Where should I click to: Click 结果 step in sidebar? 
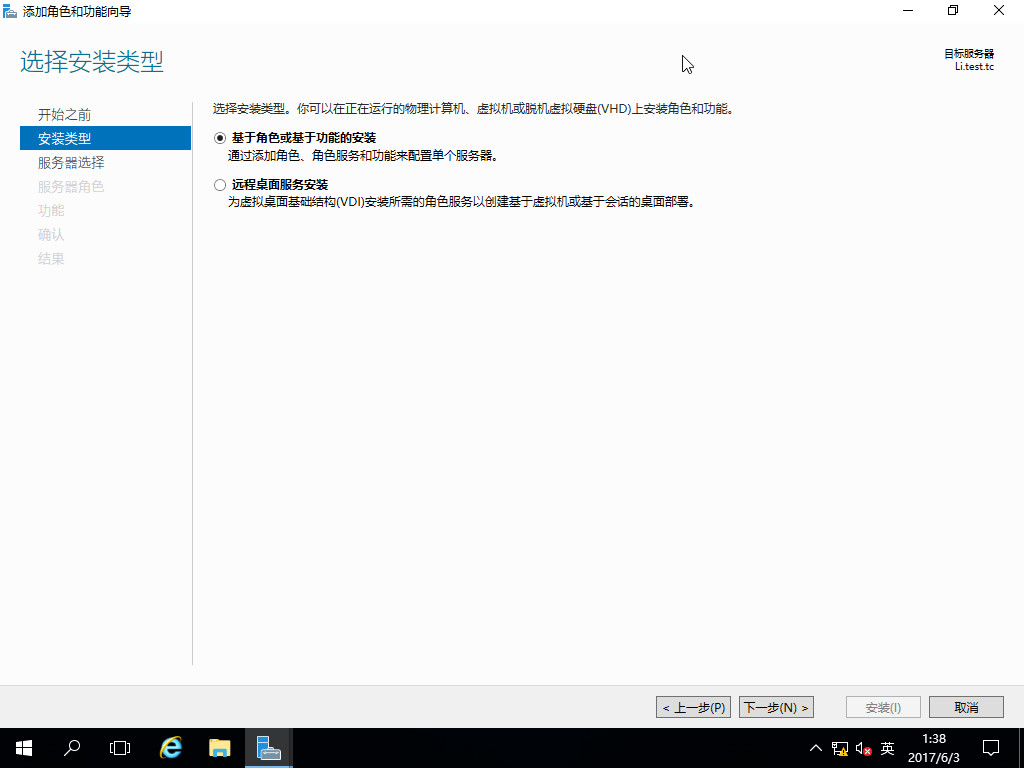pos(51,259)
